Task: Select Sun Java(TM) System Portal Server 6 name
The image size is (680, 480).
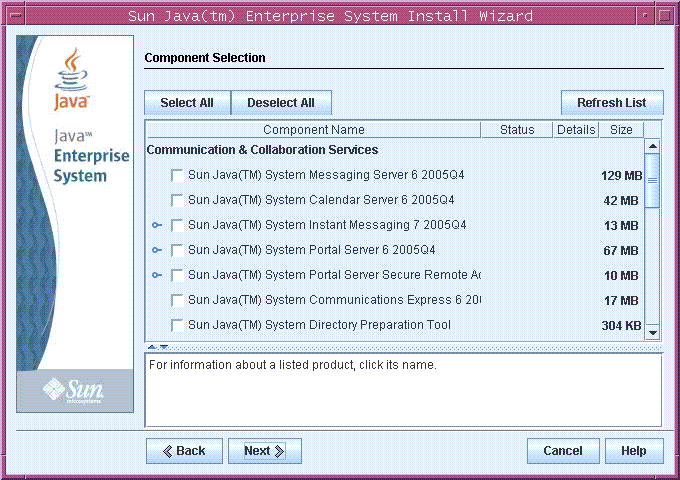Action: (311, 250)
